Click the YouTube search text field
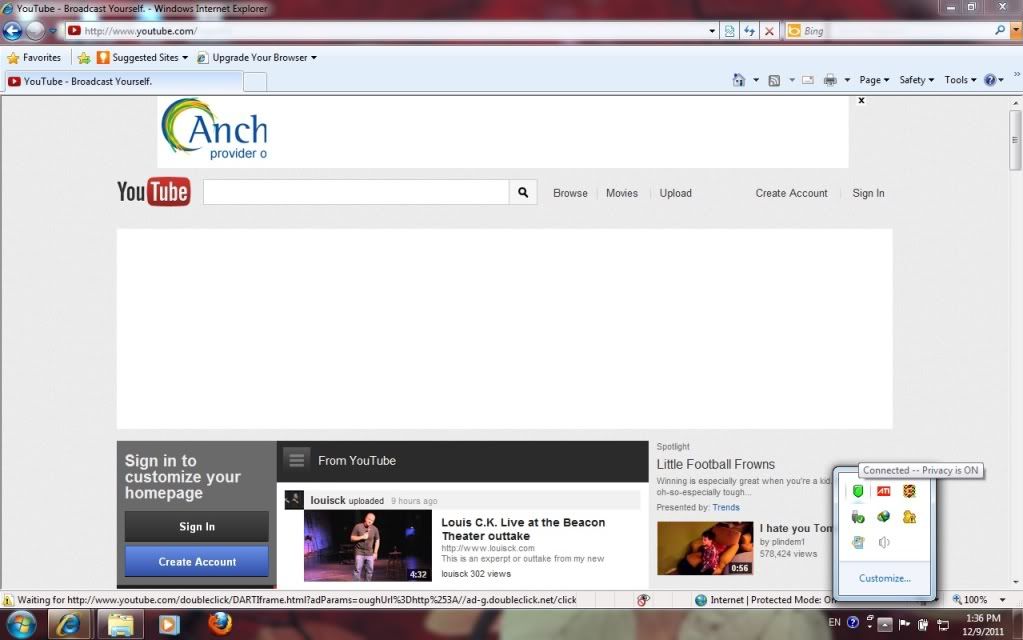This screenshot has height=640, width=1023. click(356, 192)
